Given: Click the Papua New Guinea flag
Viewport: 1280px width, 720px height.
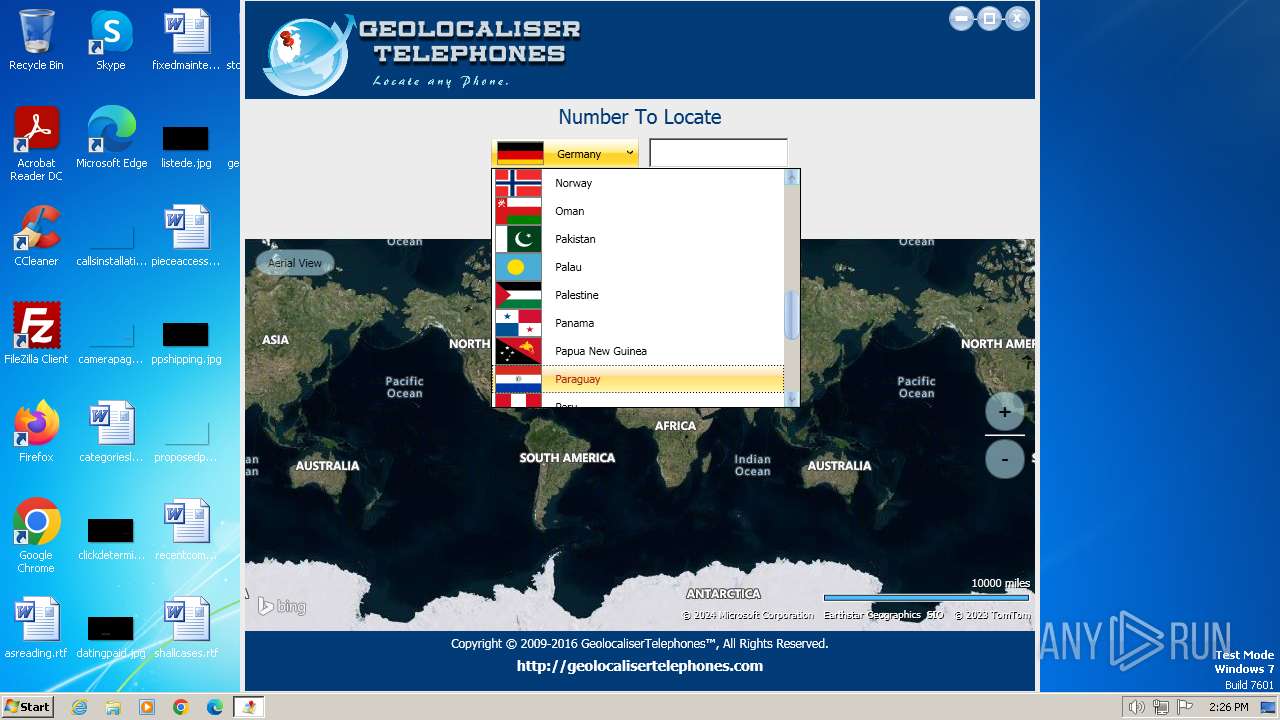Looking at the screenshot, I should pos(518,351).
